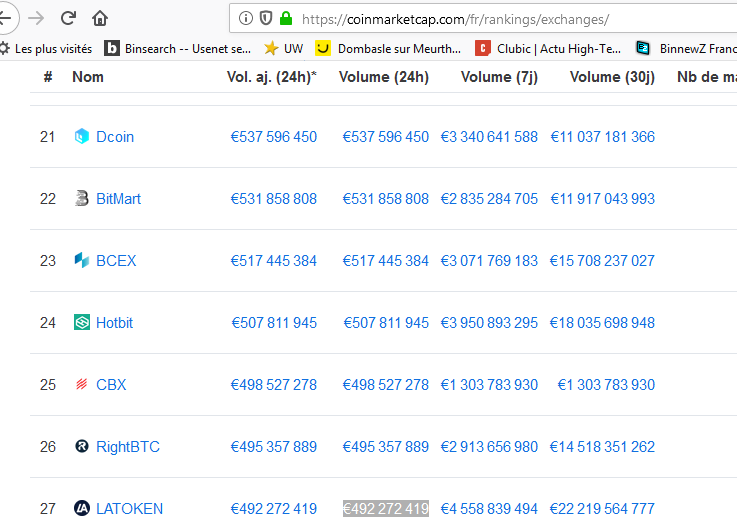Open the RightBTC exchange link
This screenshot has height=527, width=737.
128,447
